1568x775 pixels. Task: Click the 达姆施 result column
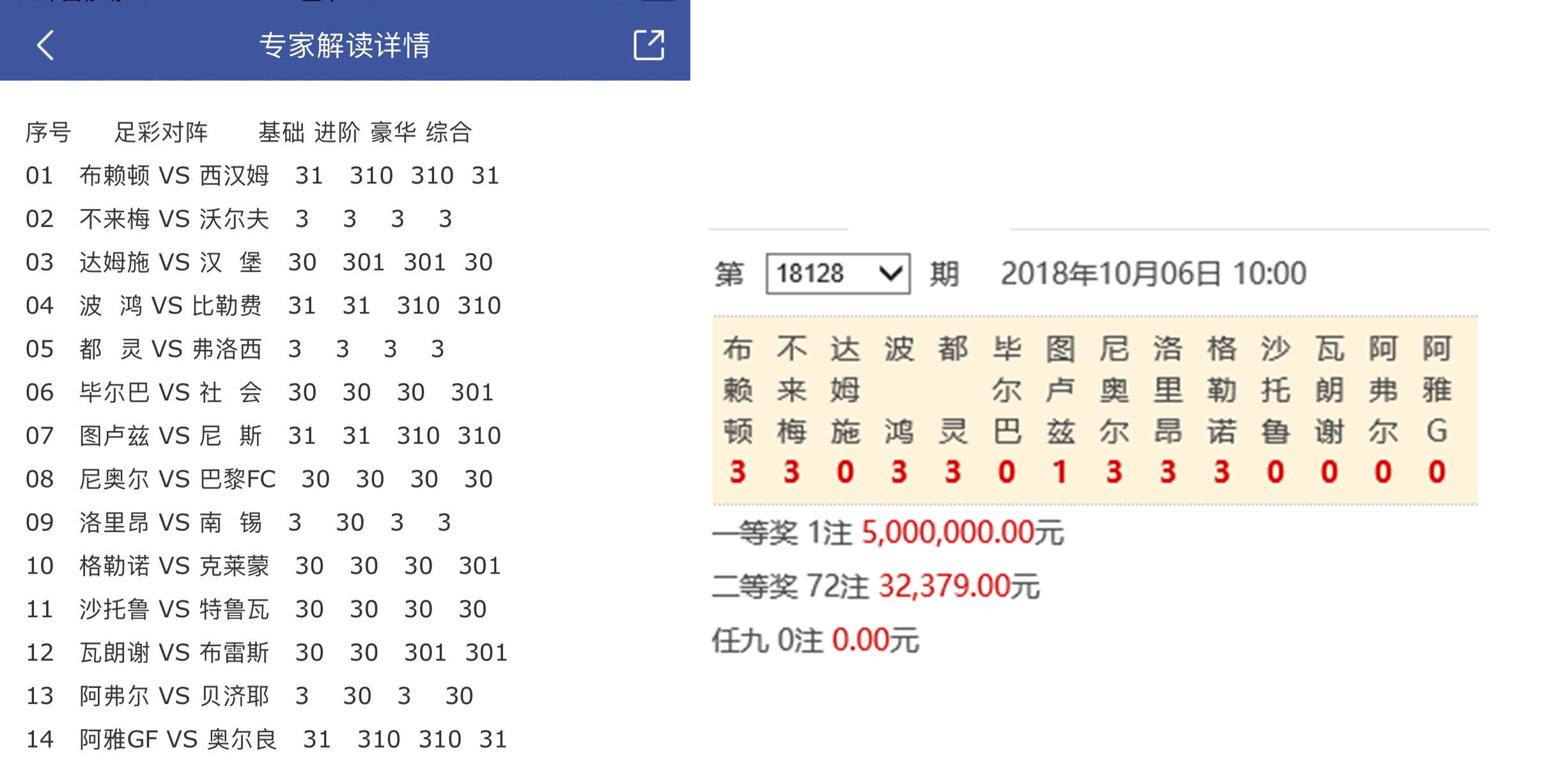846,410
